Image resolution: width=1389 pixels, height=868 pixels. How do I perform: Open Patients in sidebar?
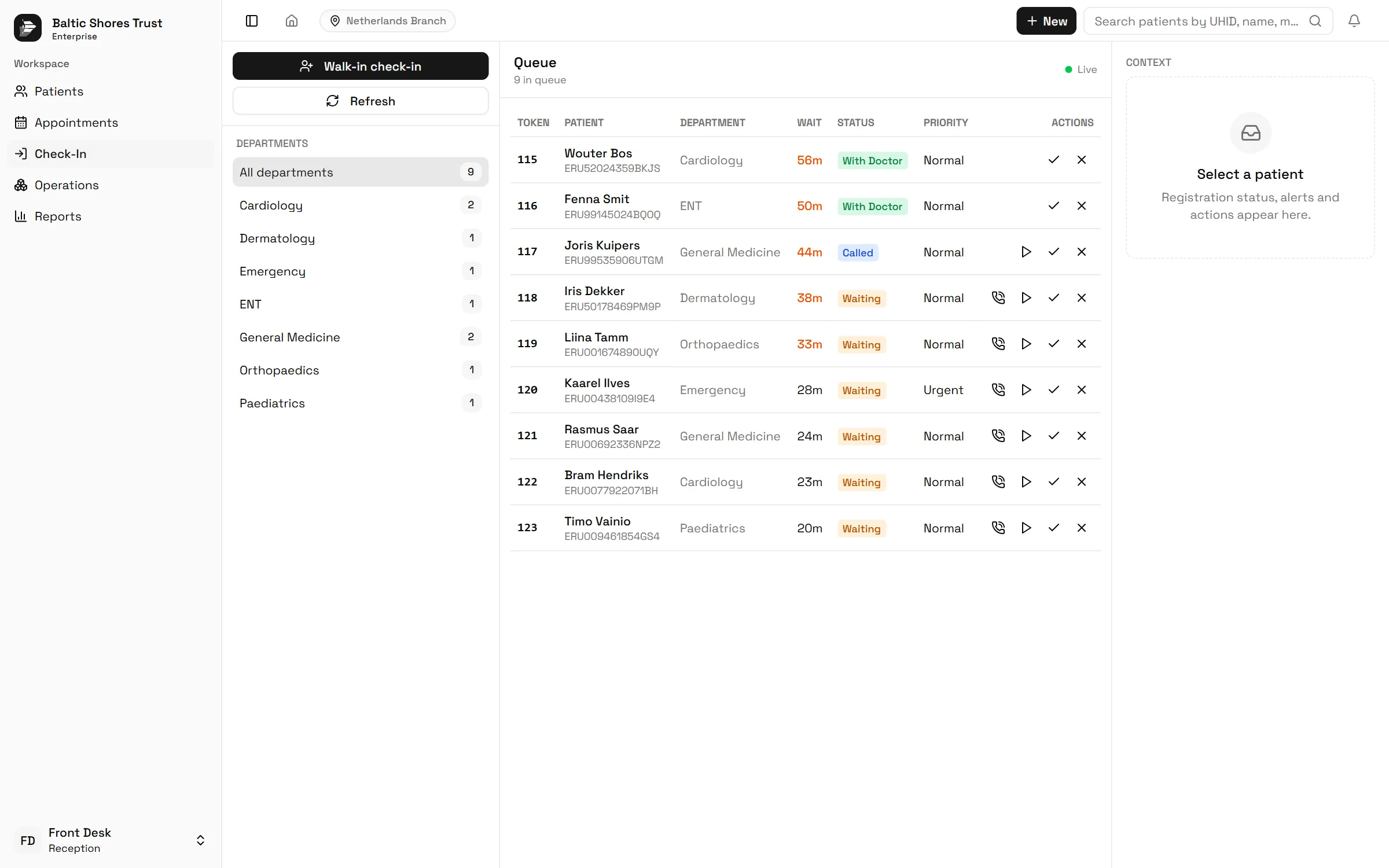[x=111, y=91]
